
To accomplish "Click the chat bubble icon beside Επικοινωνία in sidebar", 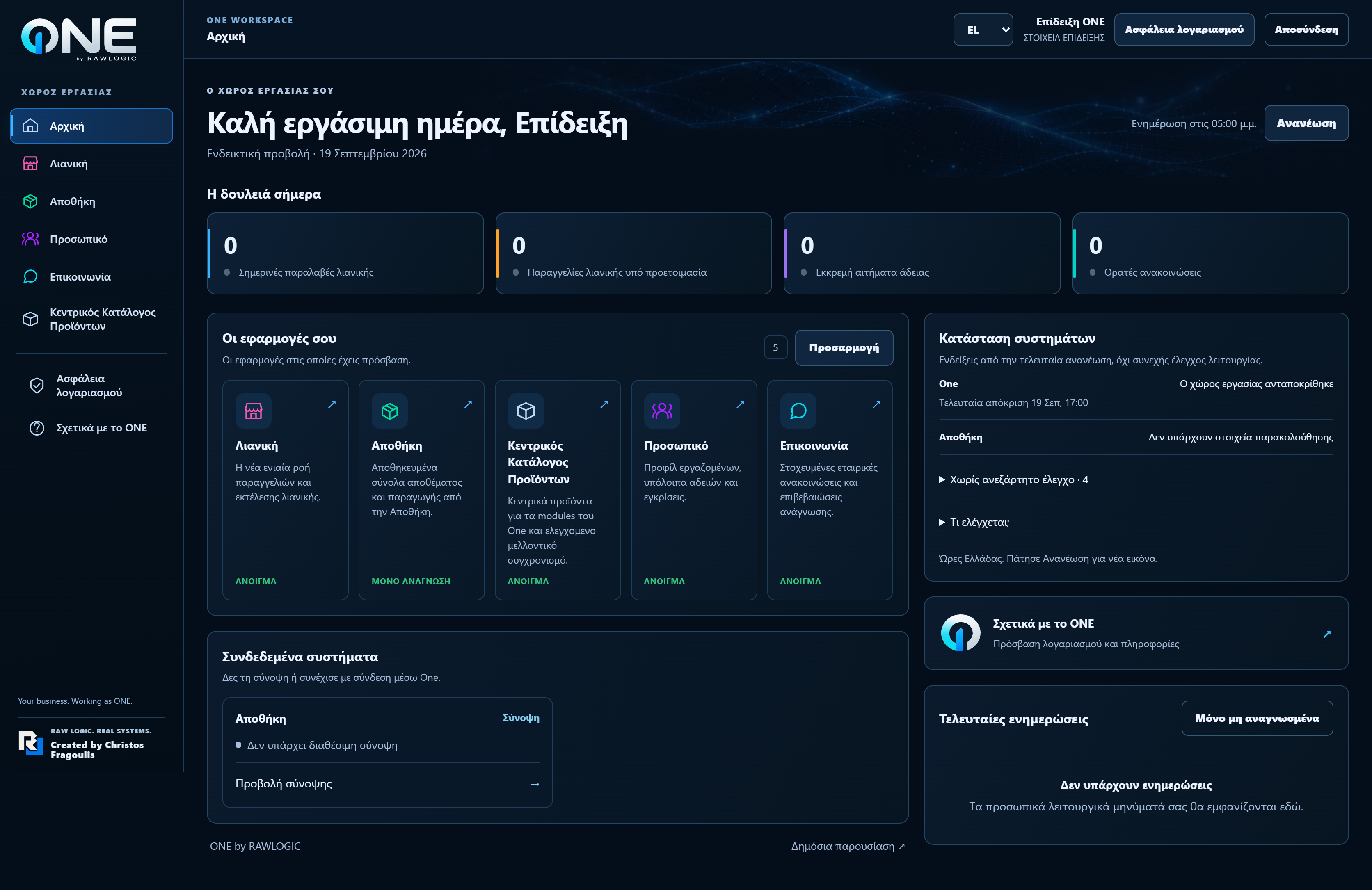I will point(30,277).
